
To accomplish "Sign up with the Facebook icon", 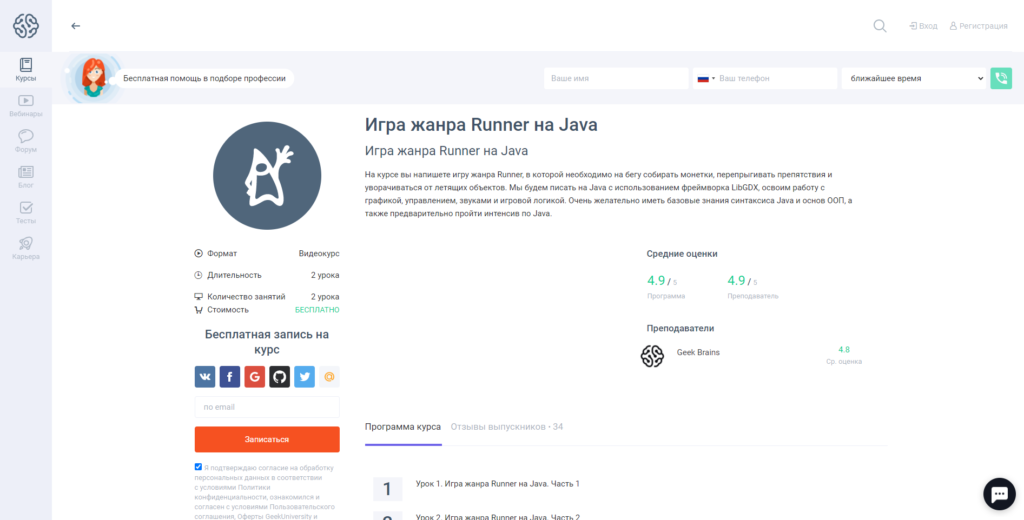I will [230, 377].
